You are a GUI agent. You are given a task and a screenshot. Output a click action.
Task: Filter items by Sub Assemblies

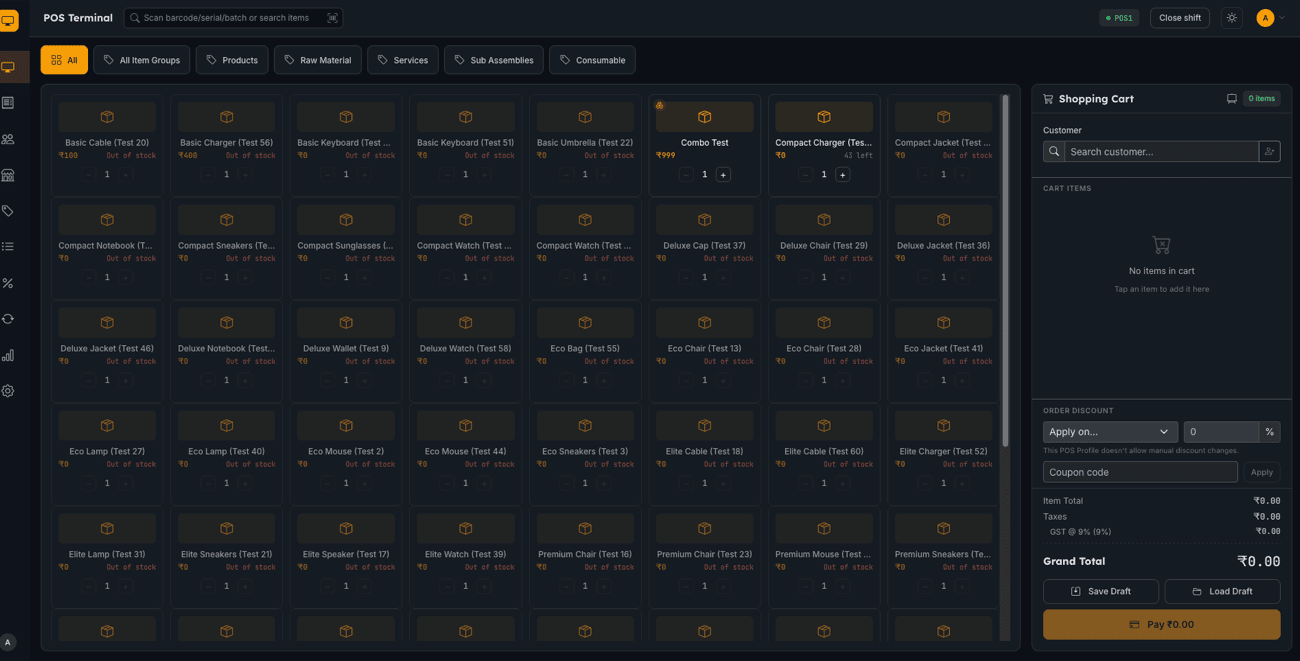pos(494,60)
